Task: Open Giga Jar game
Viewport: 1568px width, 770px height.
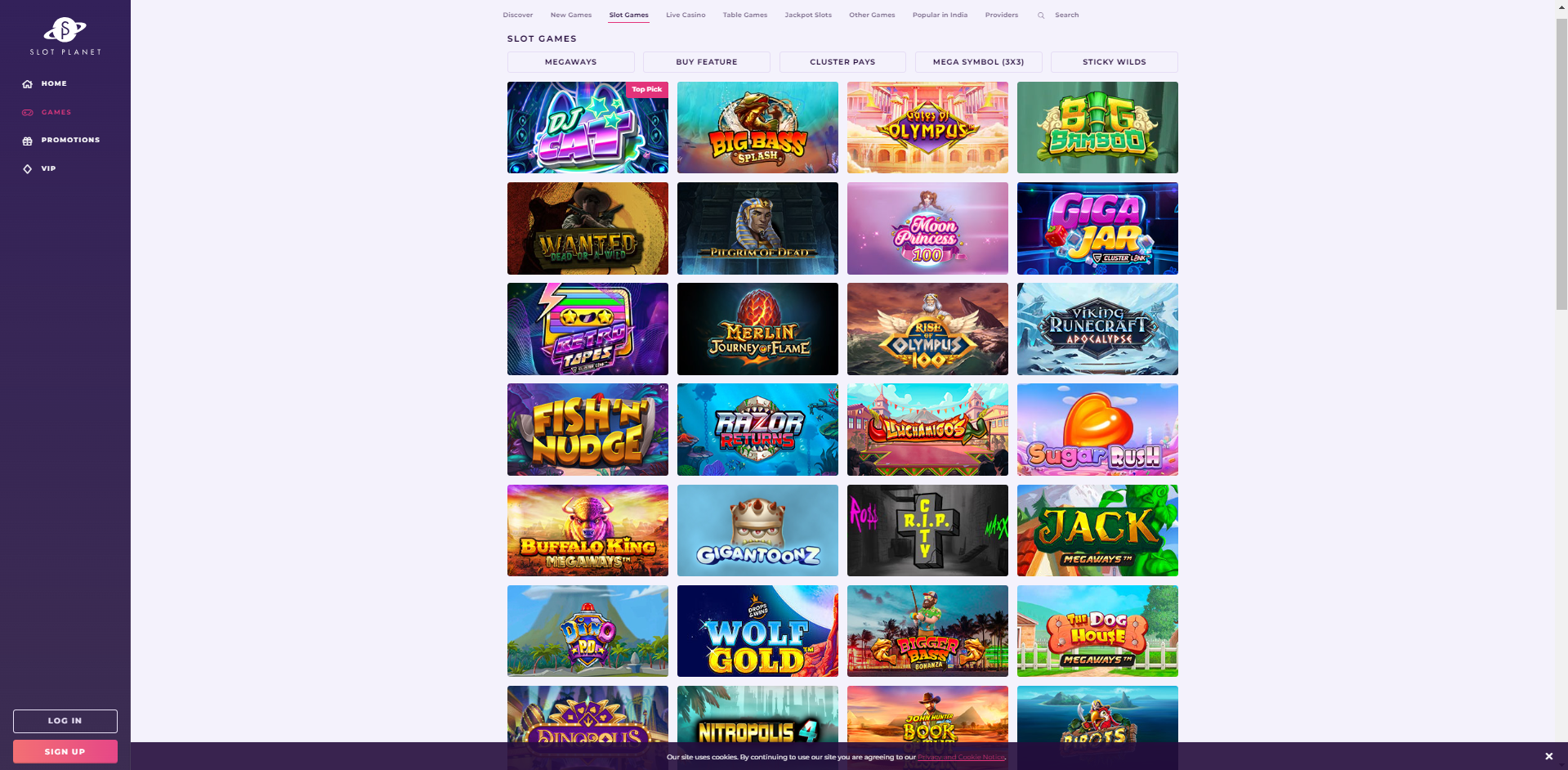Action: click(1097, 228)
